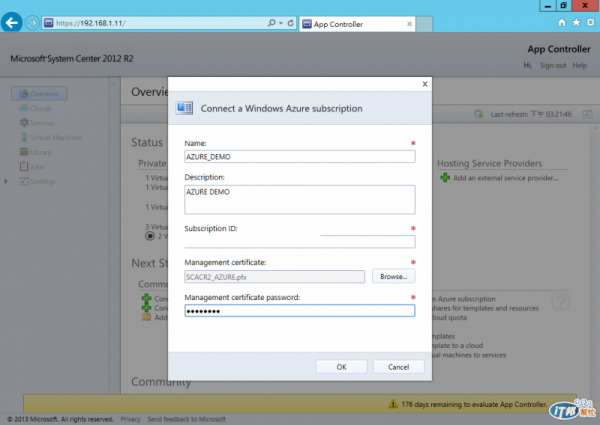Click the Services icon in sidebar
This screenshot has height=425, width=600.
(24, 122)
